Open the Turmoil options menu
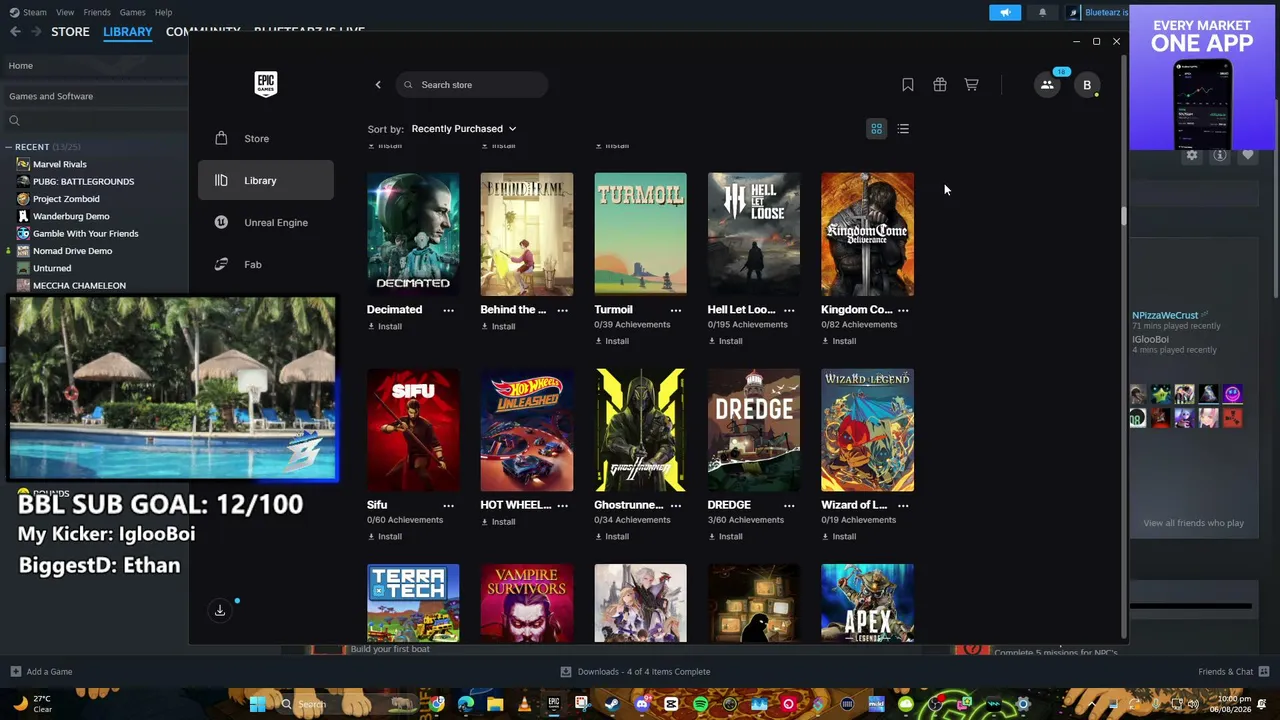The width and height of the screenshot is (1280, 720). click(x=676, y=310)
